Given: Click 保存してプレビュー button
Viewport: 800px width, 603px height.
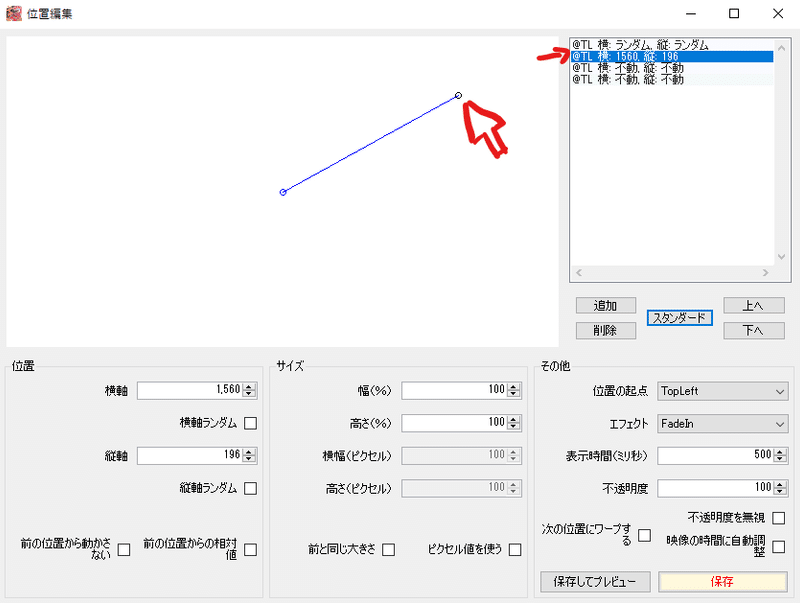Looking at the screenshot, I should coord(595,582).
